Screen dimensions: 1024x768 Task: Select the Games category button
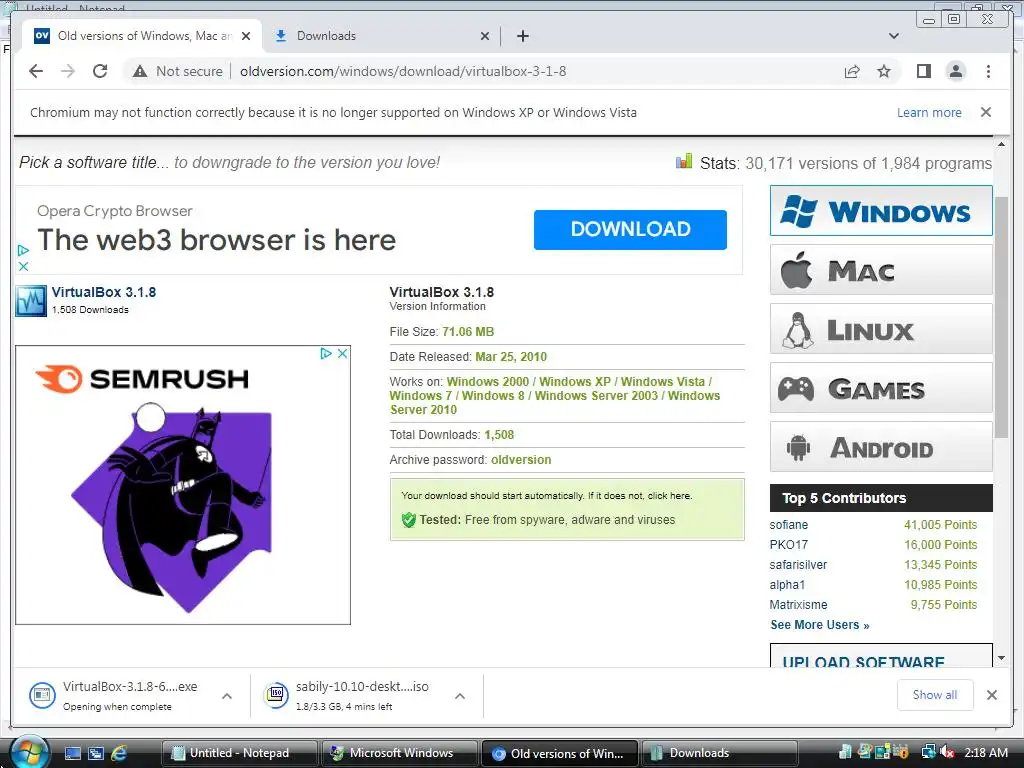[x=881, y=388]
